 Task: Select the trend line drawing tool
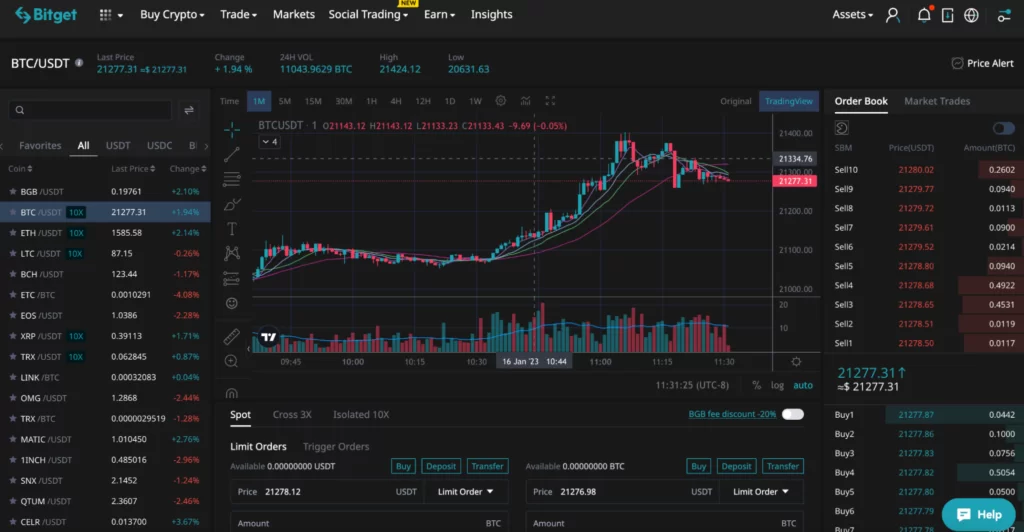tap(232, 155)
